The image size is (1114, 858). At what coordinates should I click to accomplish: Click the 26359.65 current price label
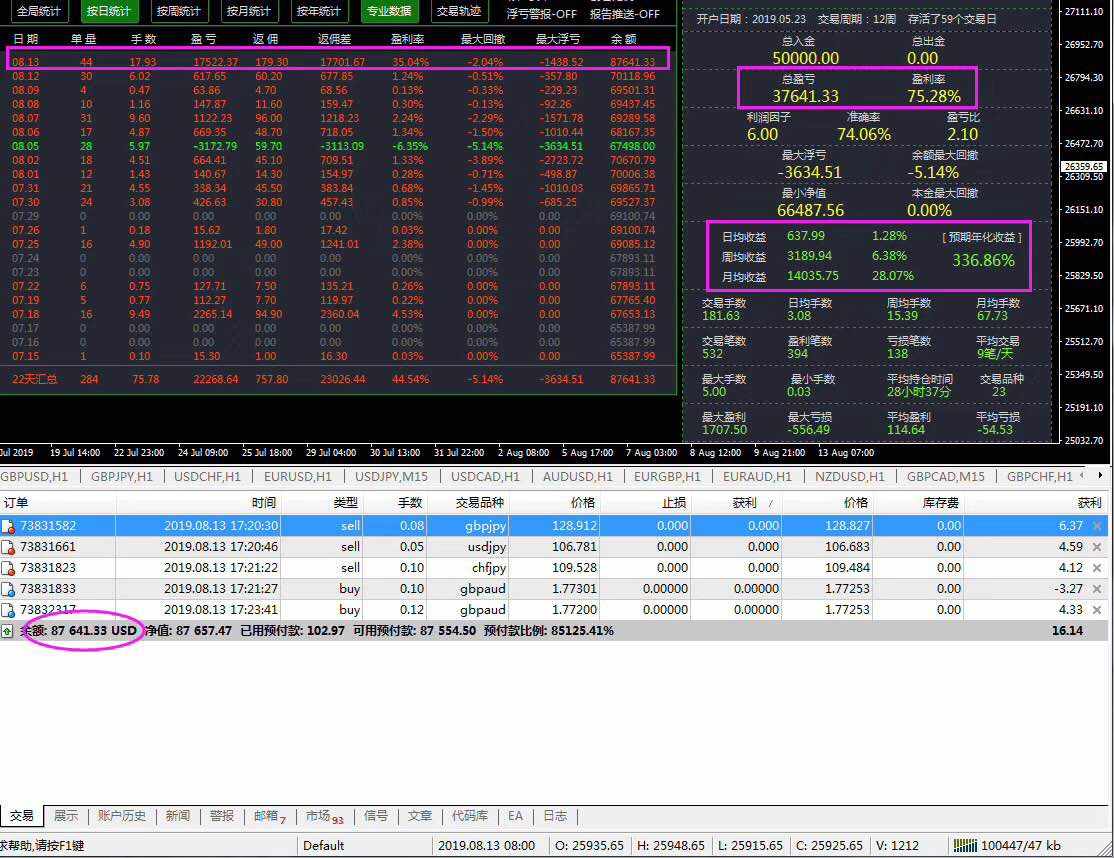1084,166
